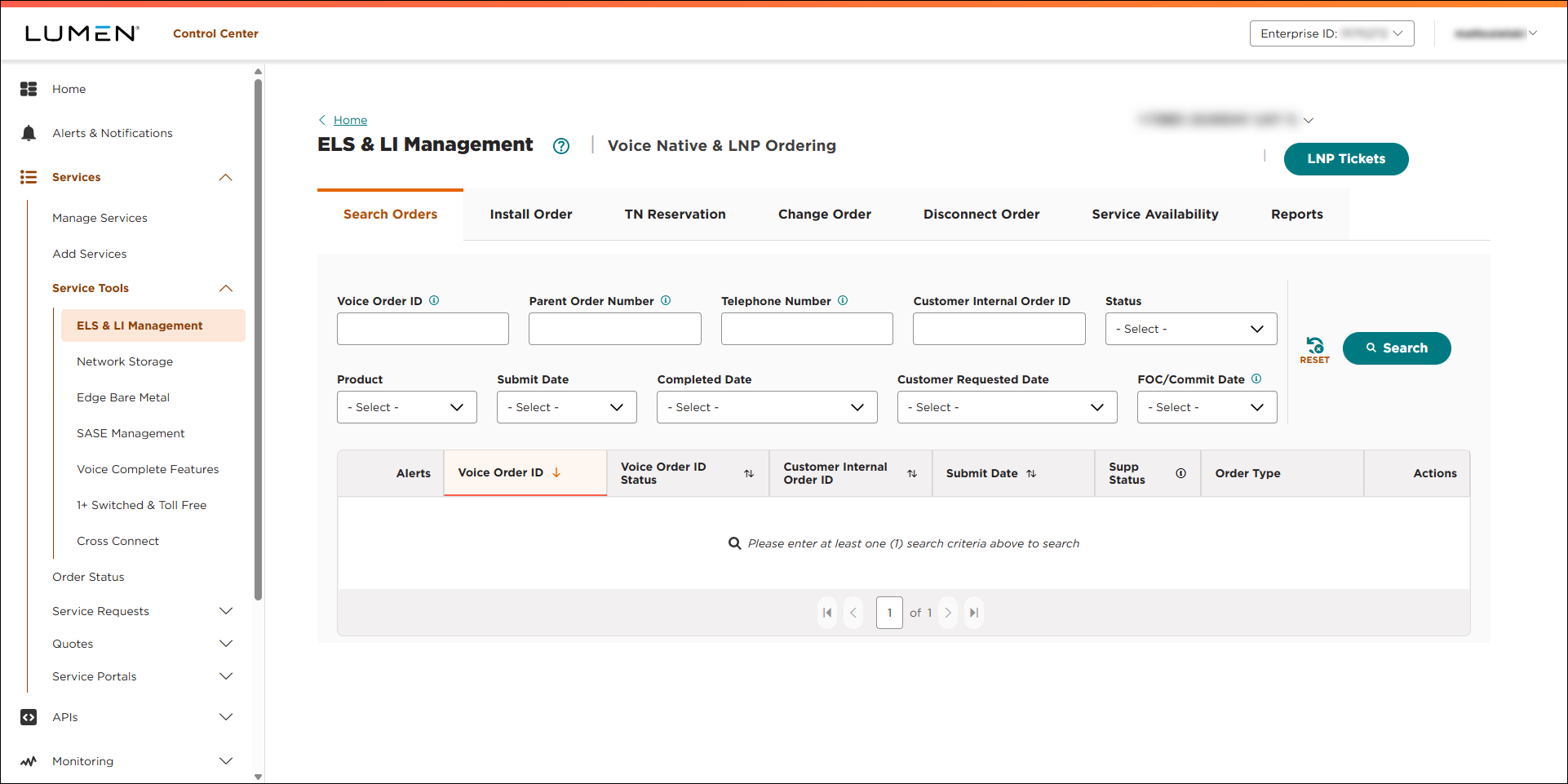Viewport: 1568px width, 784px height.
Task: Open 1+ Switched & Toll Free
Action: 141,505
